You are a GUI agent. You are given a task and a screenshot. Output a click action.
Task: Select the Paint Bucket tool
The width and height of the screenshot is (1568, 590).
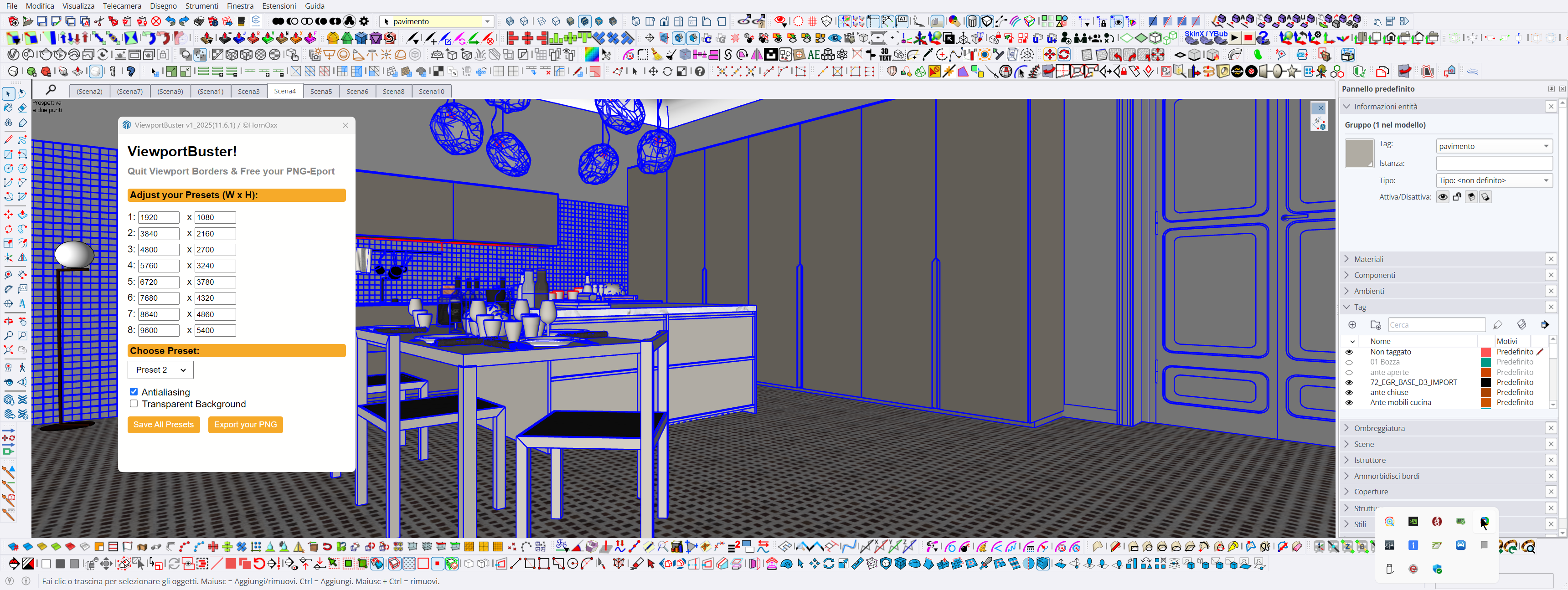8,108
